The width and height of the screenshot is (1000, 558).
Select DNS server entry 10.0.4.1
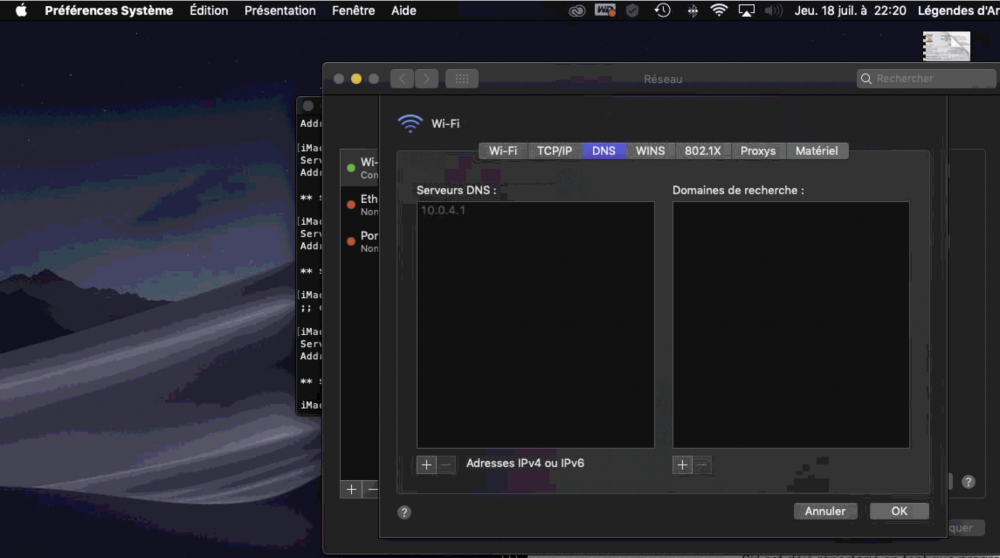(443, 211)
